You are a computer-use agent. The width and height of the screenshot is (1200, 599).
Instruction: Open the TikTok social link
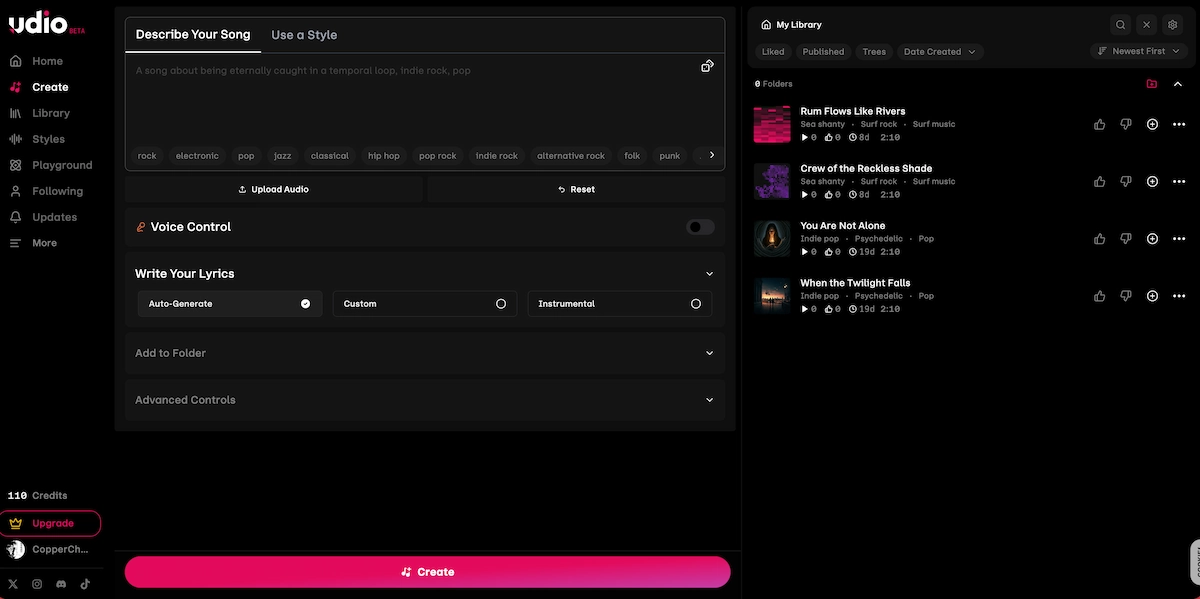[85, 584]
